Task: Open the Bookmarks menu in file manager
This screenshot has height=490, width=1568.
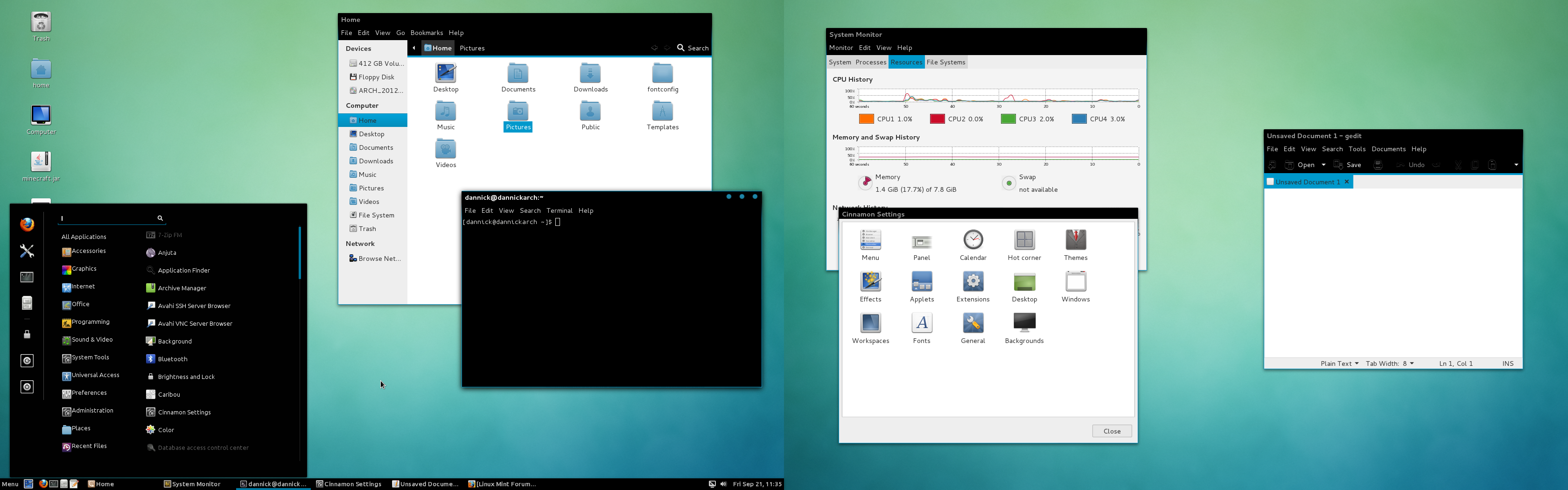Action: (426, 33)
